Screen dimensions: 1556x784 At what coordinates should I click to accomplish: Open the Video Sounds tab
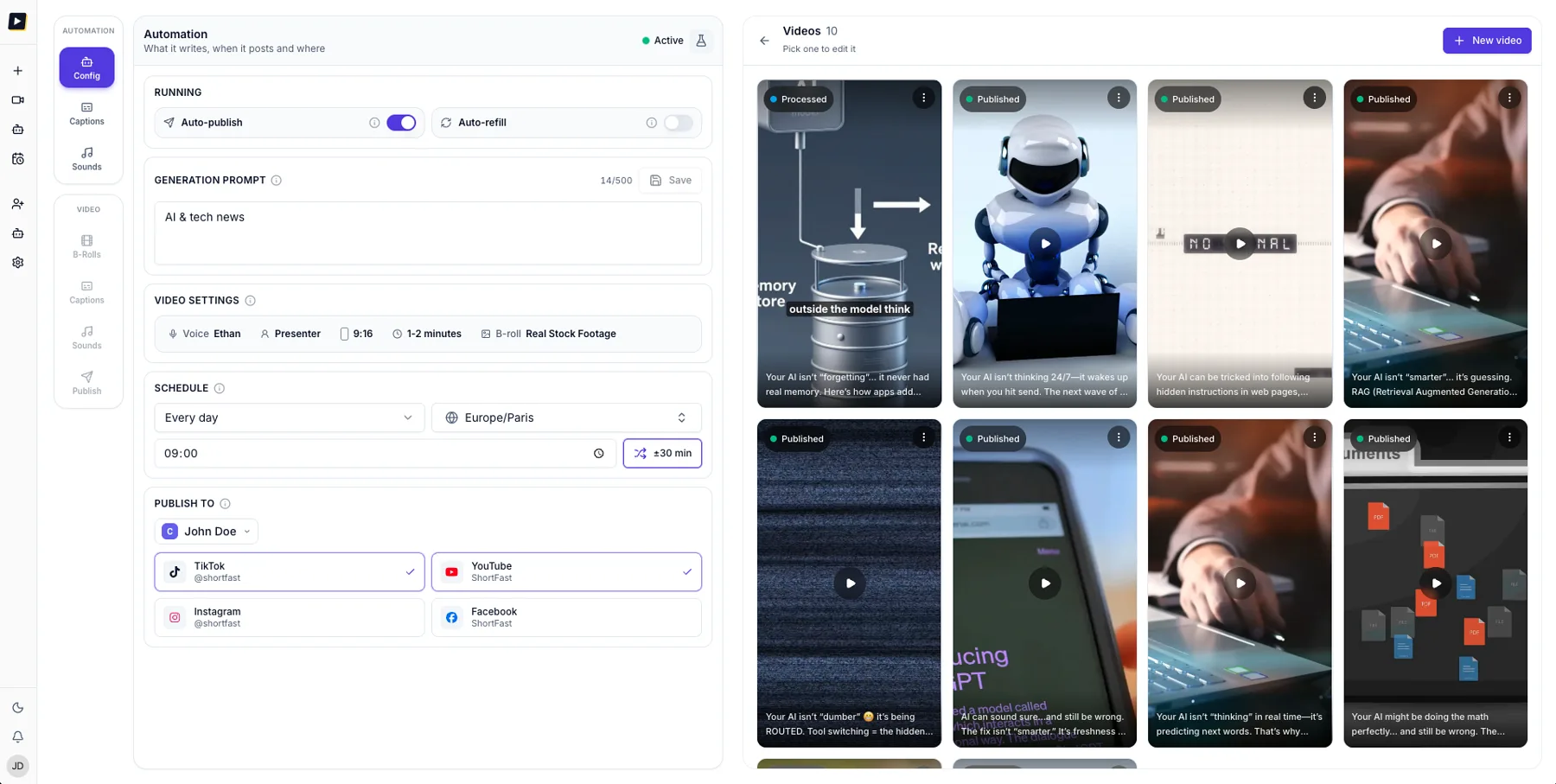pyautogui.click(x=86, y=337)
